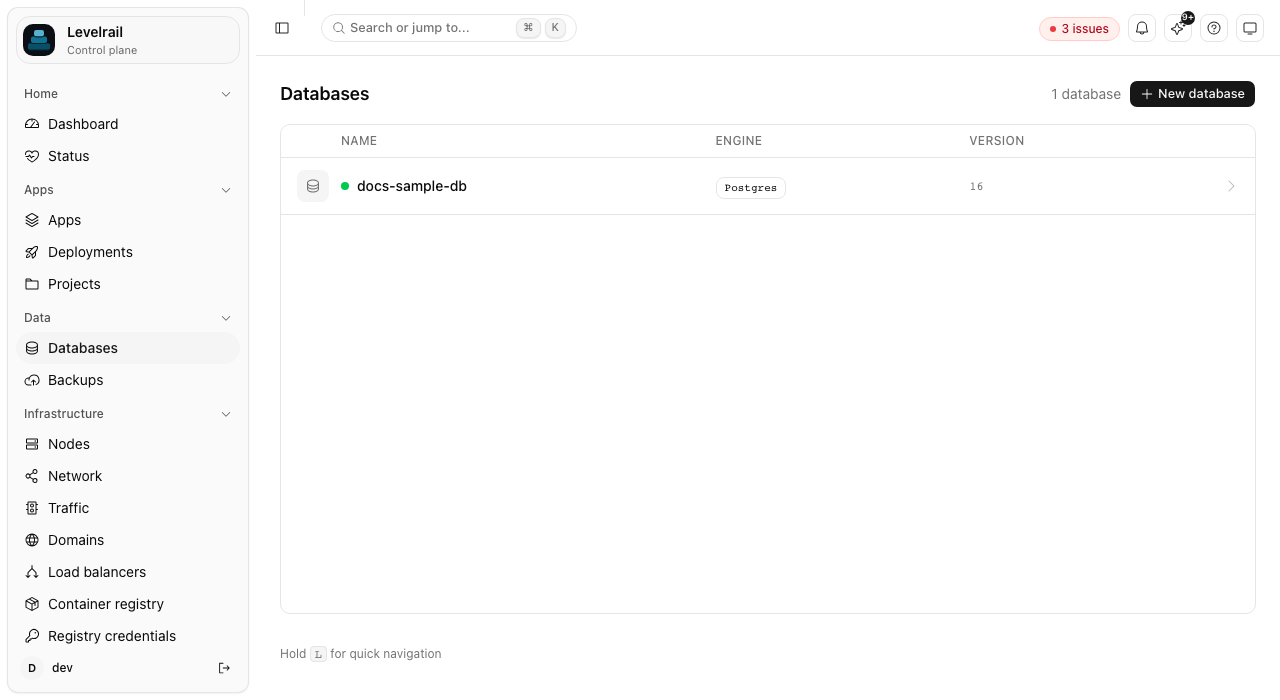Viewport: 1280px width, 700px height.
Task: Click the New database button
Action: point(1192,94)
